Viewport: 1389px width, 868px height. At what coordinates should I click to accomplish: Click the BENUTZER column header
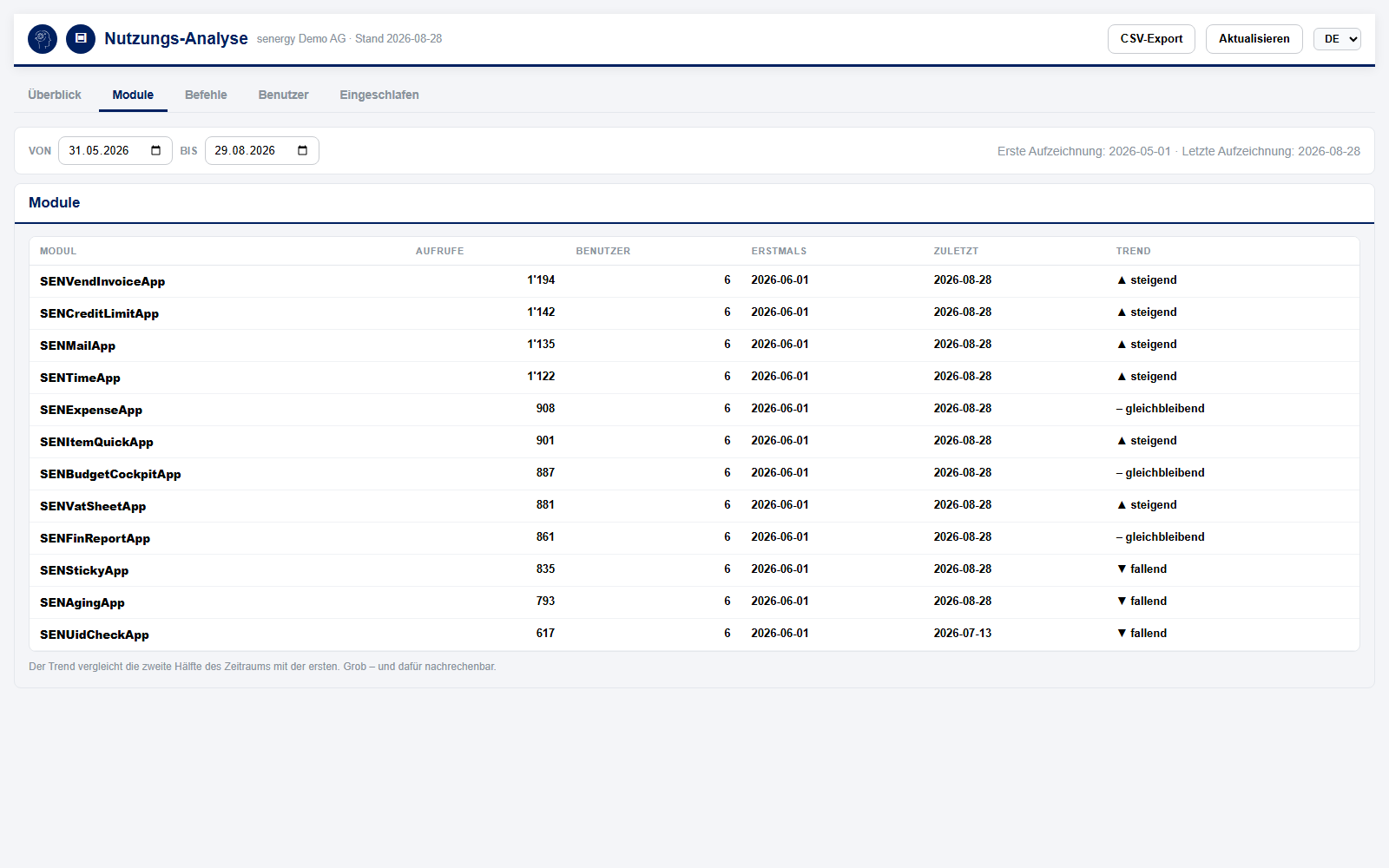603,252
